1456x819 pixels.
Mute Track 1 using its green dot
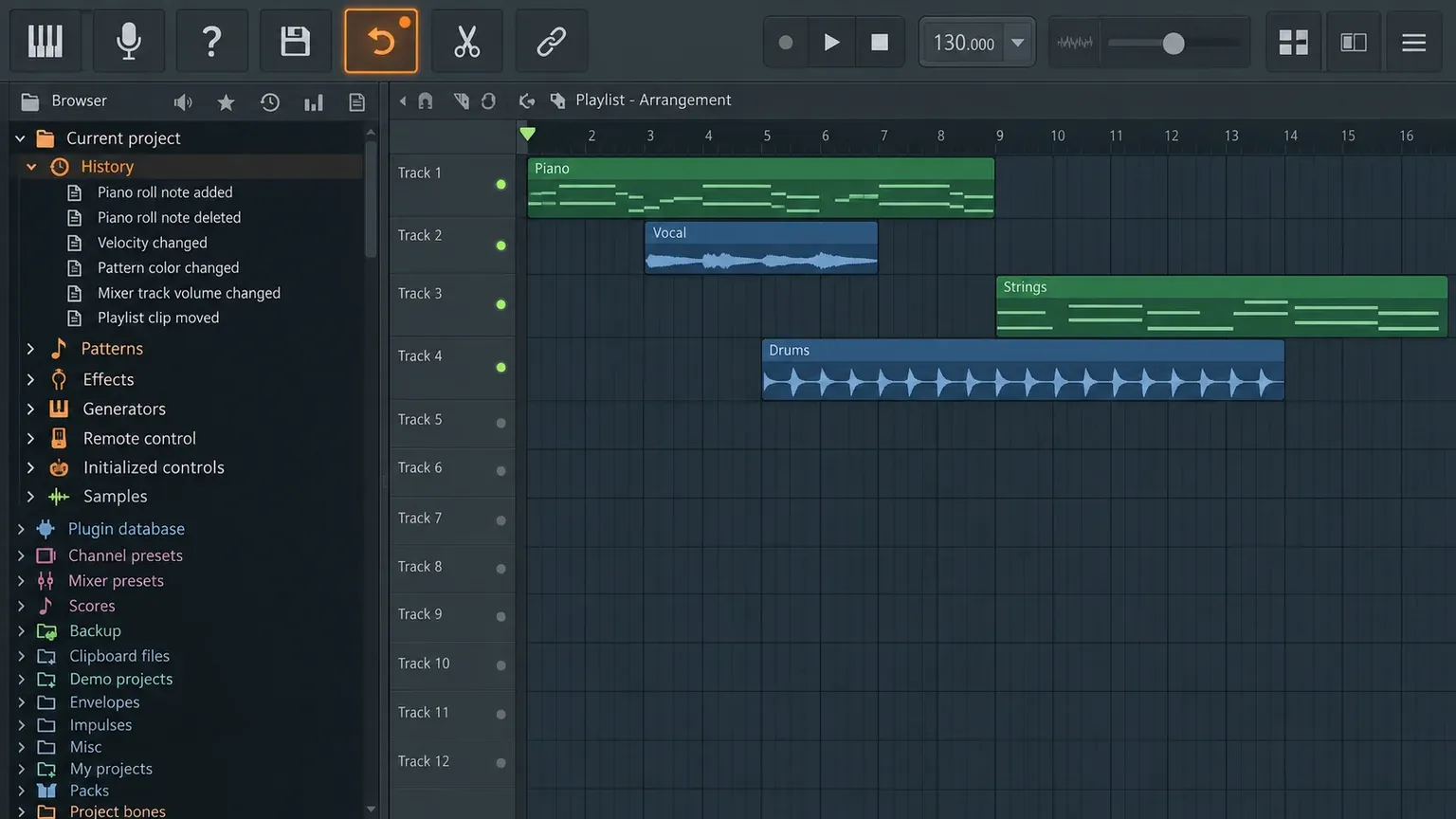pyautogui.click(x=501, y=184)
